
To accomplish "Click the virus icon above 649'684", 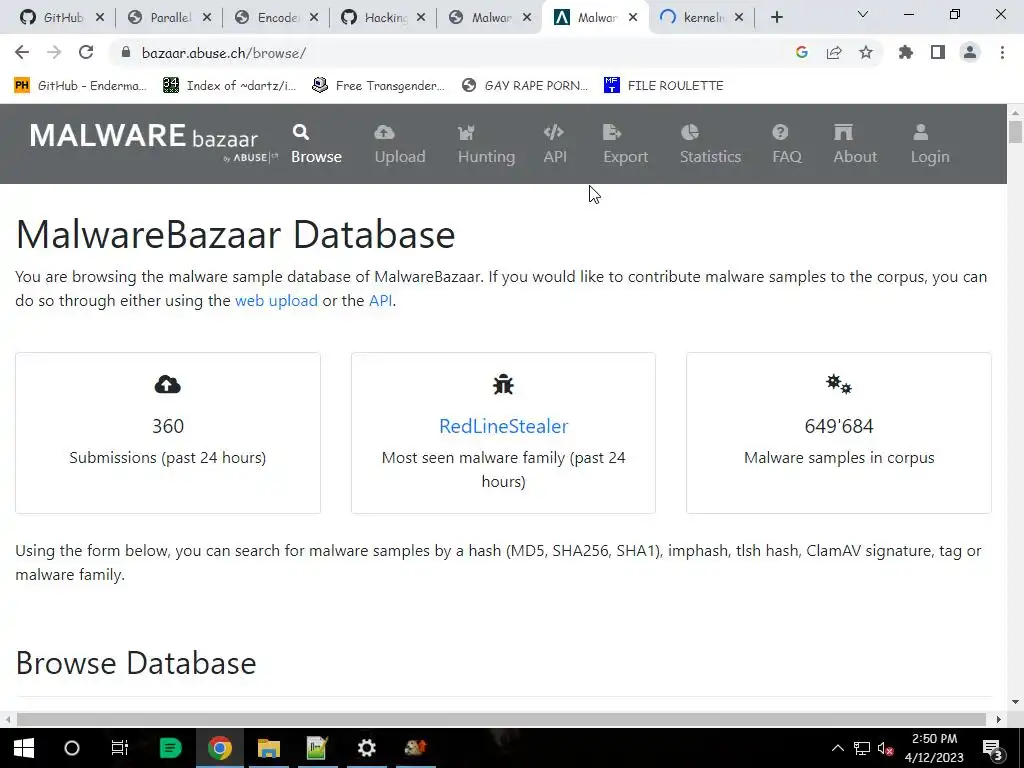I will (839, 384).
